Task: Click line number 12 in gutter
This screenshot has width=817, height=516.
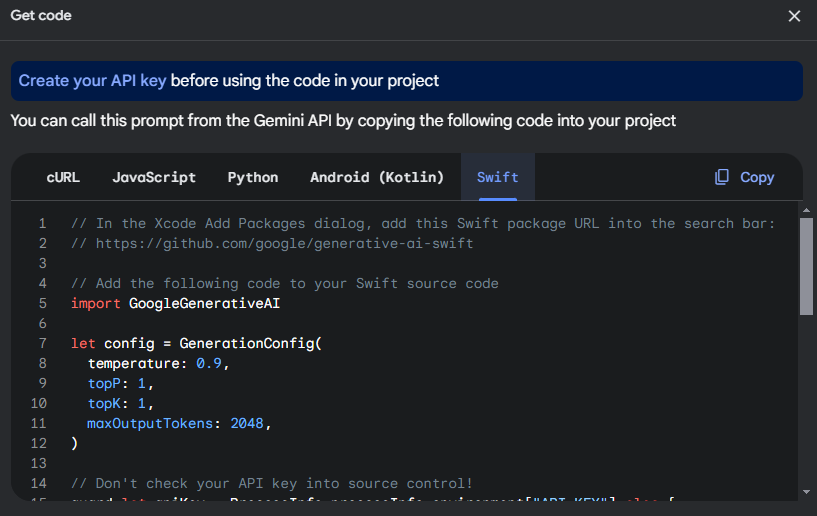Action: [39, 444]
